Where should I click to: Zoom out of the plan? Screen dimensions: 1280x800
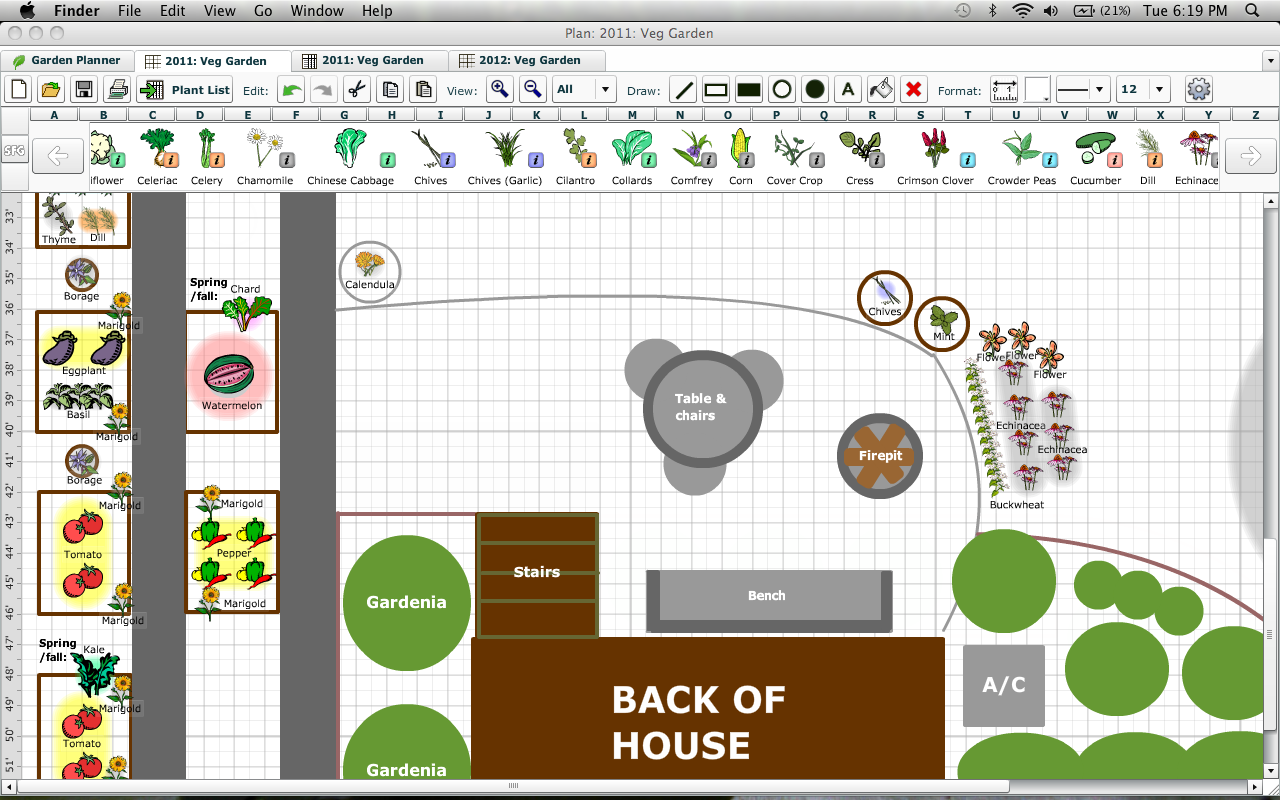pos(533,89)
